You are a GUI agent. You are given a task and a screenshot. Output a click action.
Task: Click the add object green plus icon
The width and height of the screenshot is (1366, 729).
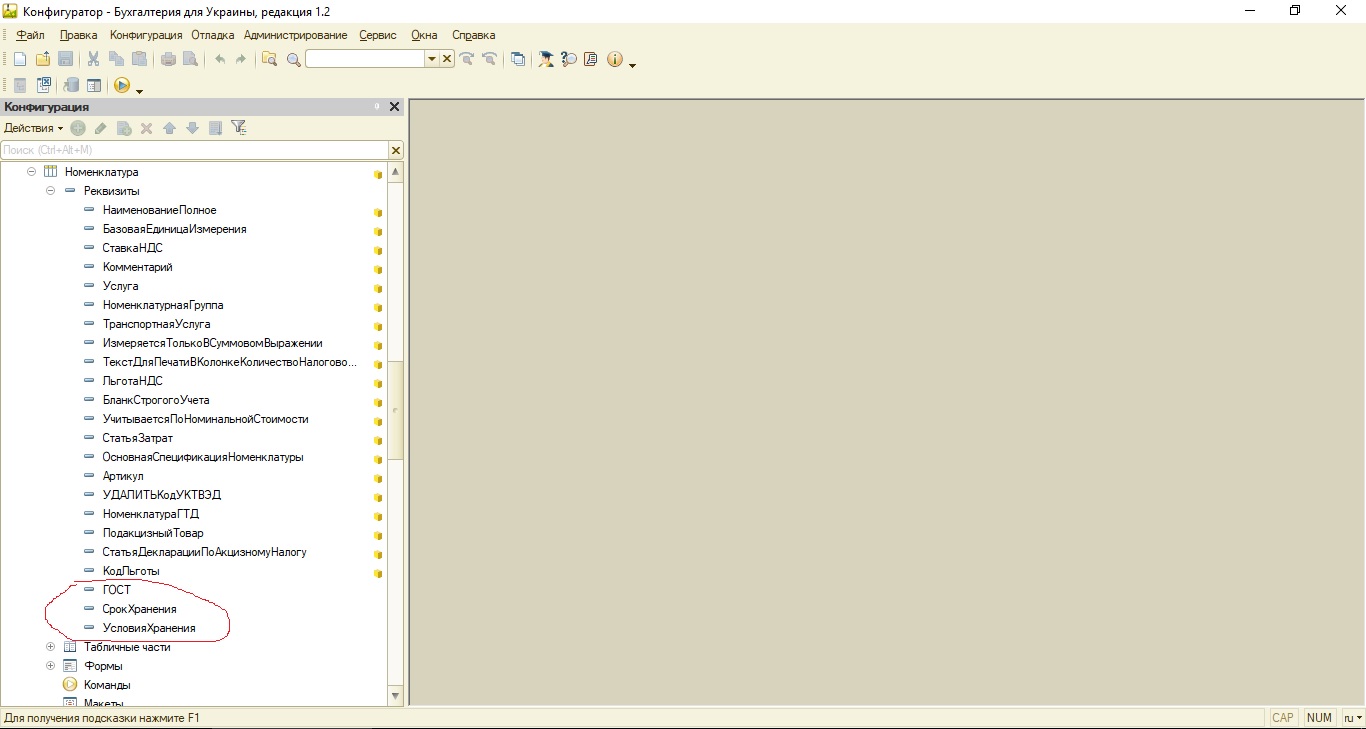click(x=78, y=128)
